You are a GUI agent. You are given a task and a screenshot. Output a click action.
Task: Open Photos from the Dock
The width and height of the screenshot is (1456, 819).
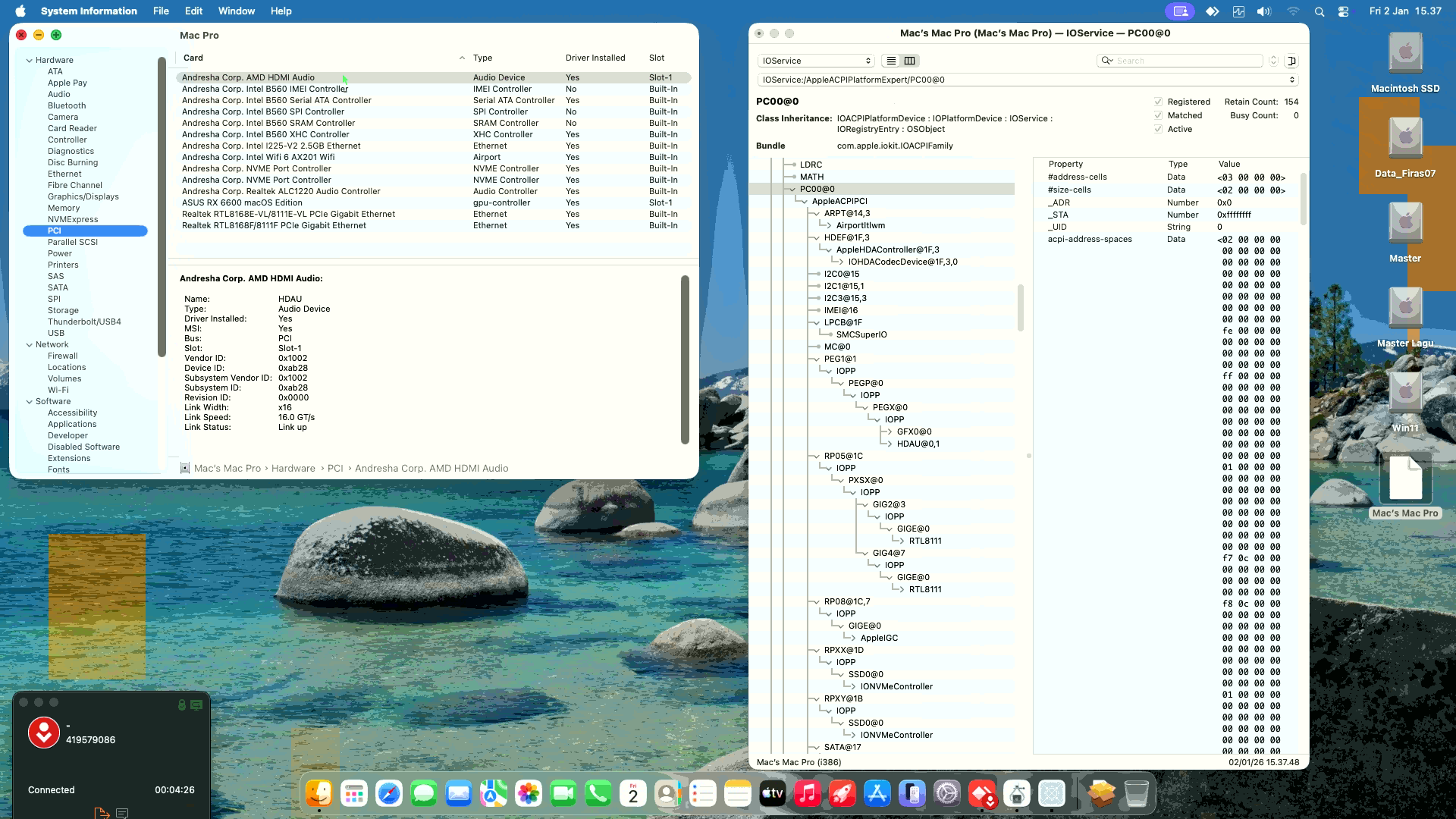point(529,794)
